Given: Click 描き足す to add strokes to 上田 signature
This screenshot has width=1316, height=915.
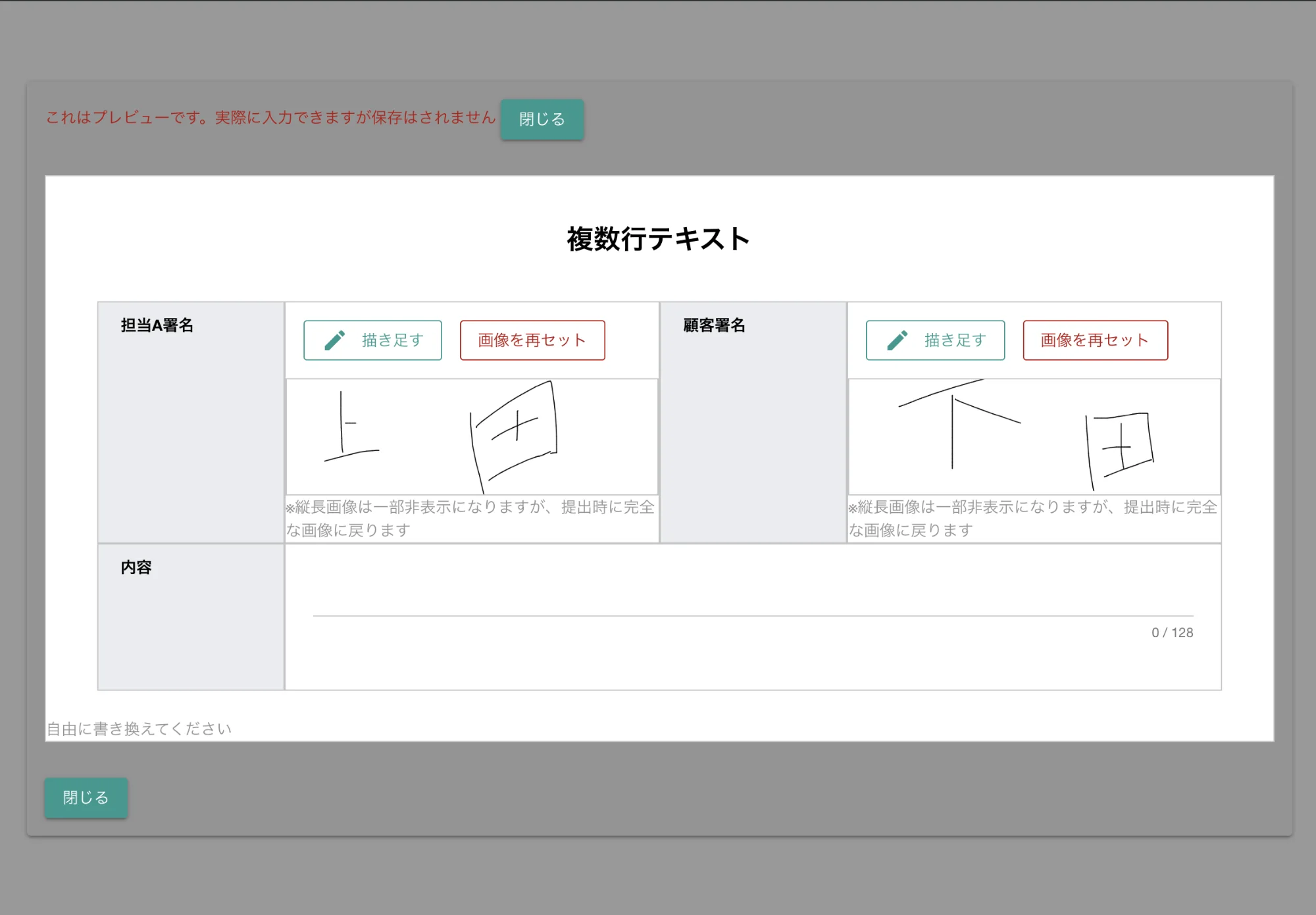Looking at the screenshot, I should tap(372, 340).
